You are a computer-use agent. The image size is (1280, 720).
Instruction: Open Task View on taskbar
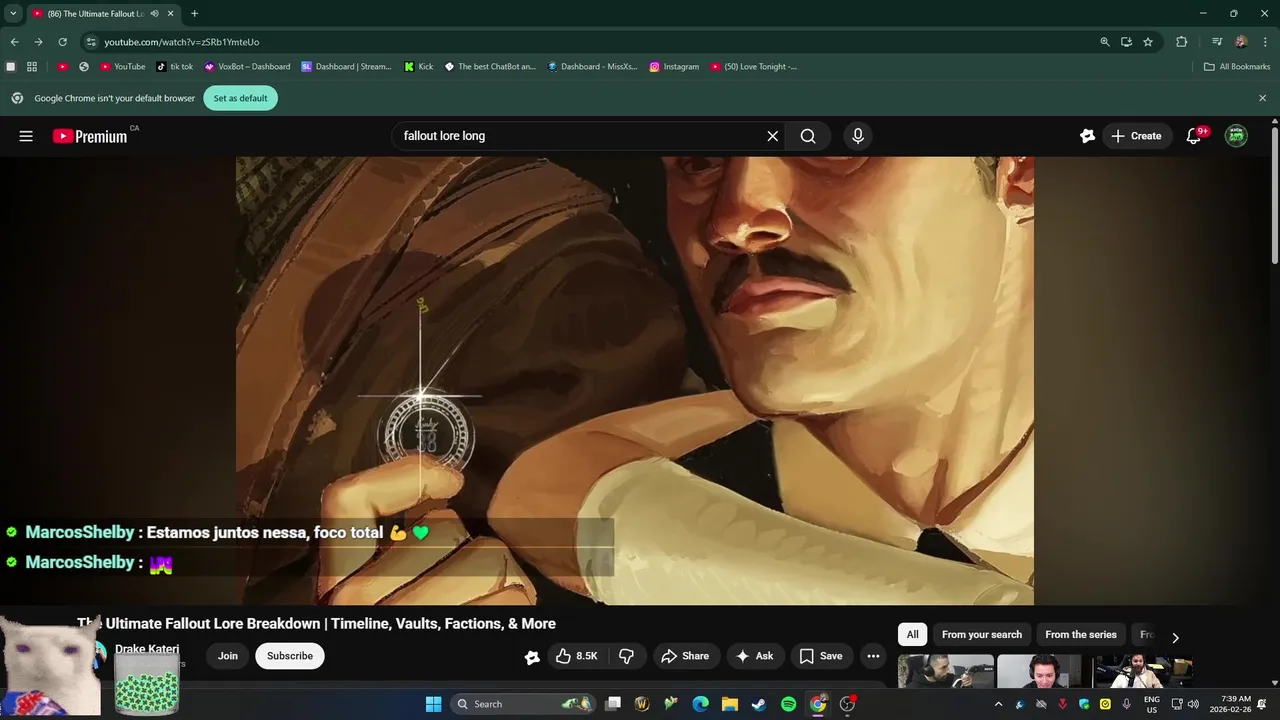(x=613, y=704)
